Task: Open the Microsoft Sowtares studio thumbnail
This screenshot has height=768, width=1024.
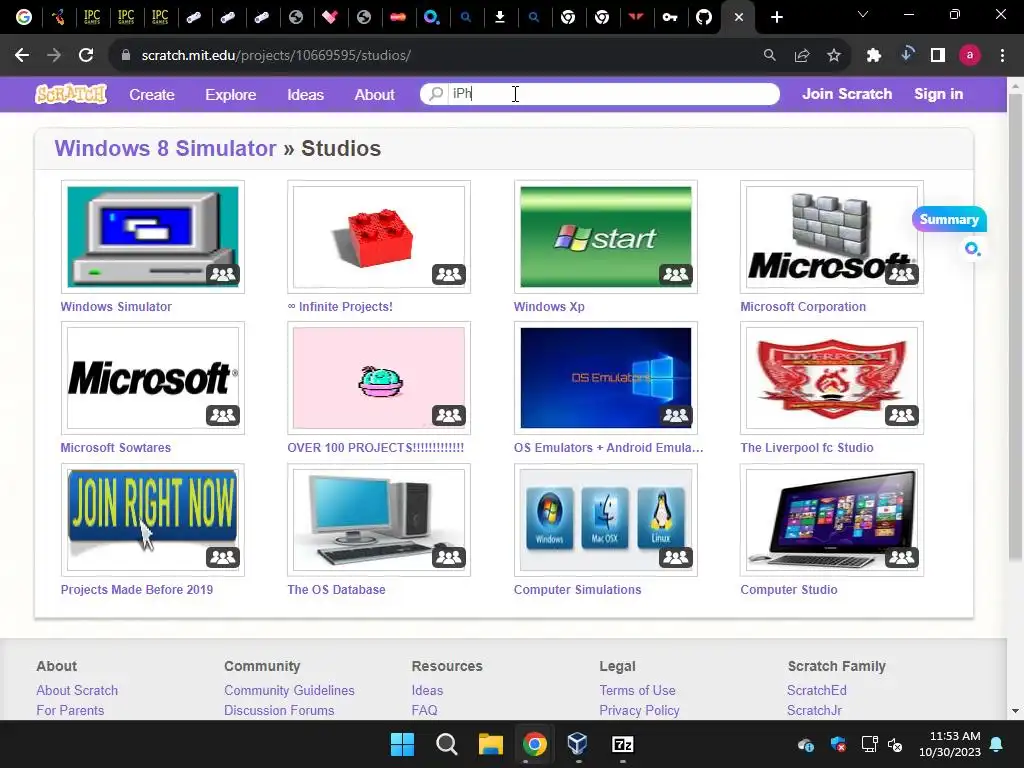Action: (153, 378)
